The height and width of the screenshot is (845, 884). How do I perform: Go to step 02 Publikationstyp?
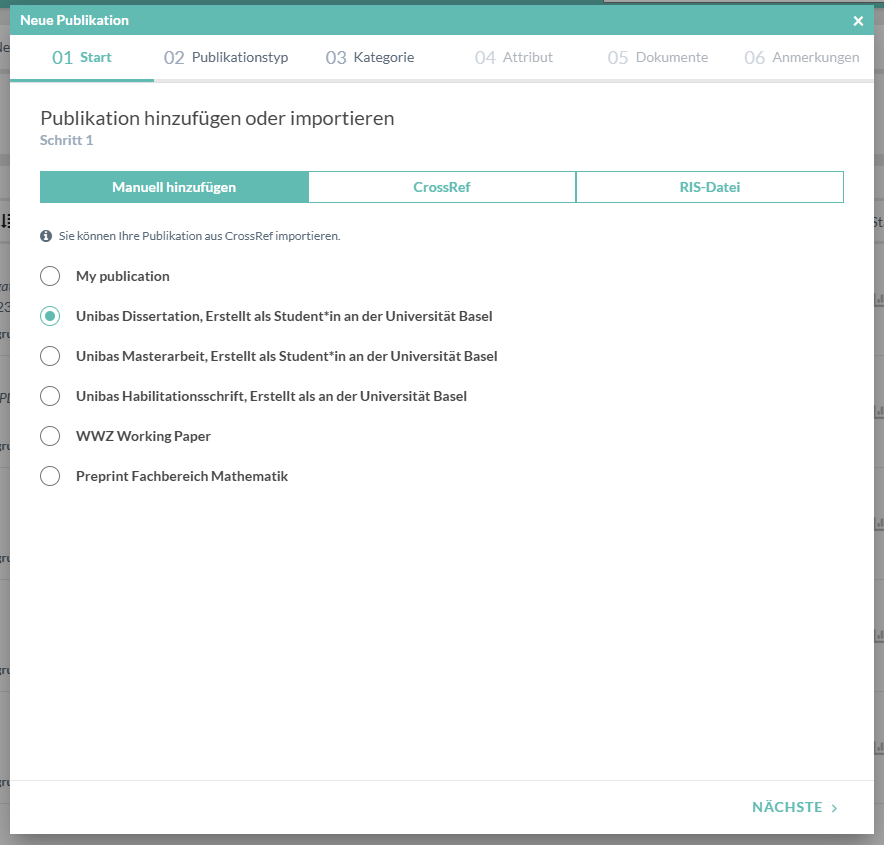click(226, 58)
